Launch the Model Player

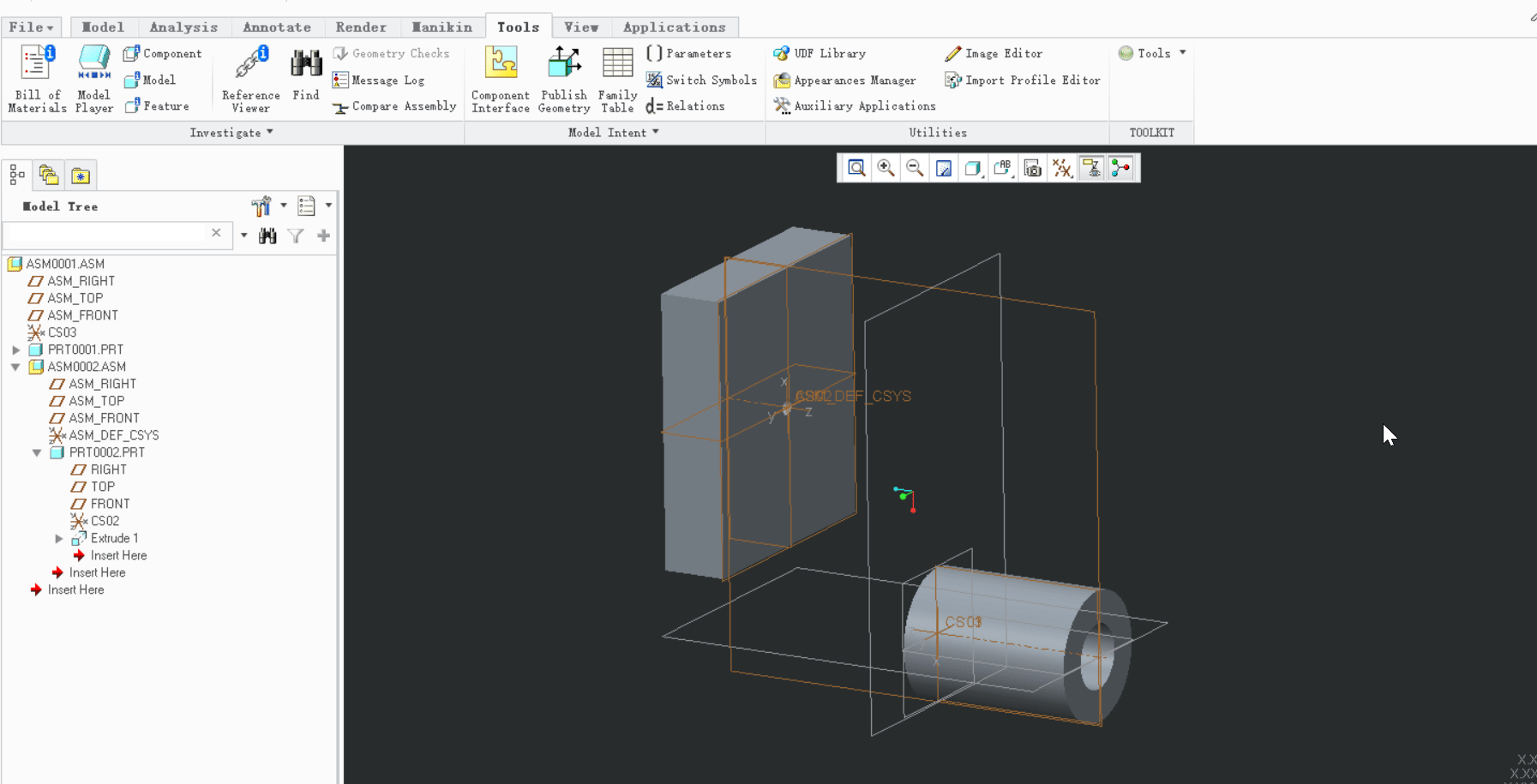pos(94,79)
